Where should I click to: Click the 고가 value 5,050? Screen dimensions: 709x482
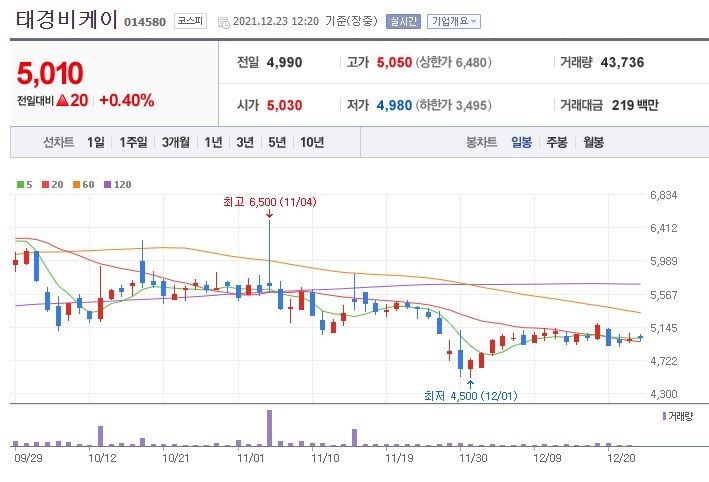394,62
